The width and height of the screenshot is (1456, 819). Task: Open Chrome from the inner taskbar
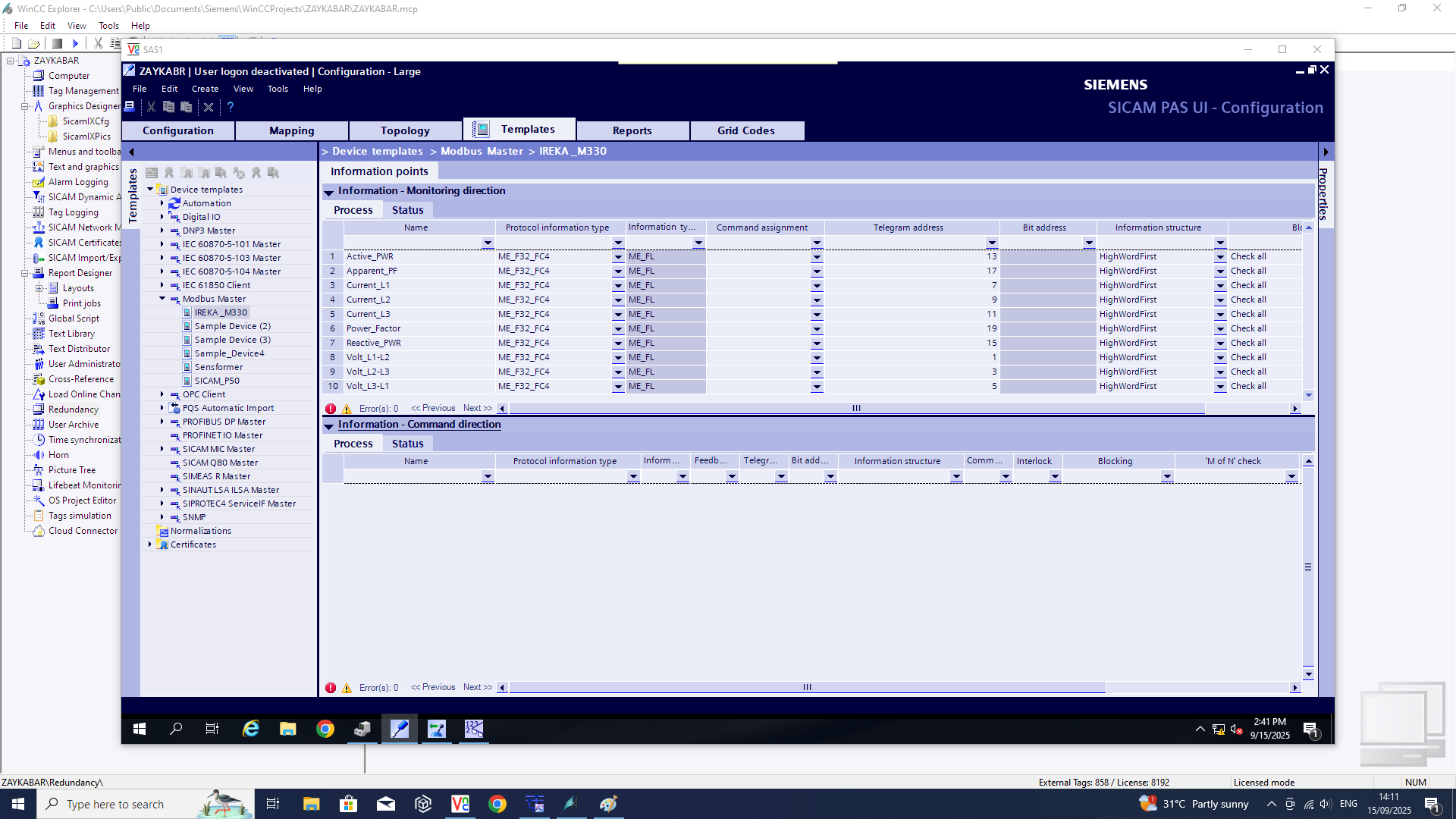click(325, 729)
